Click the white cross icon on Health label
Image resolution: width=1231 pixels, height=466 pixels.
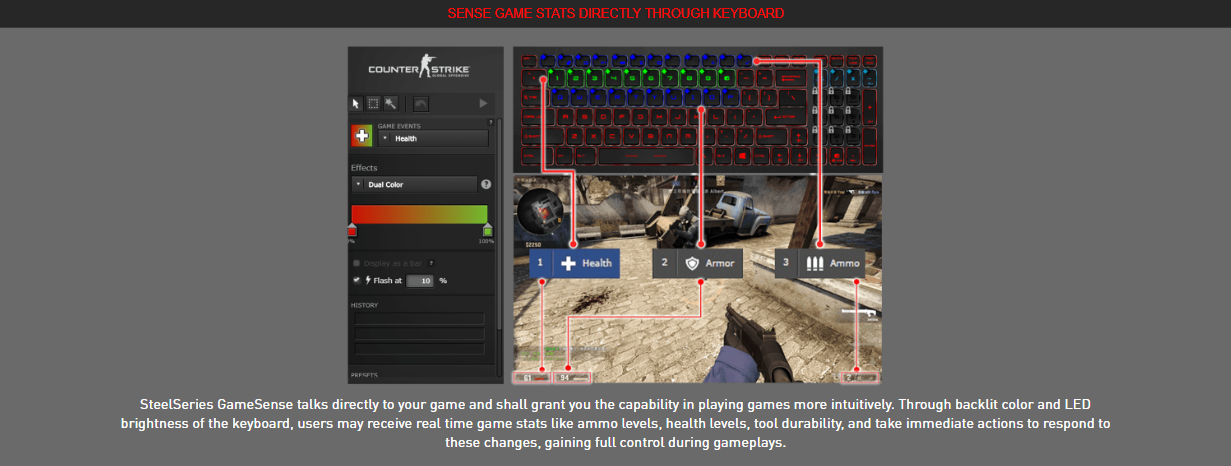568,263
